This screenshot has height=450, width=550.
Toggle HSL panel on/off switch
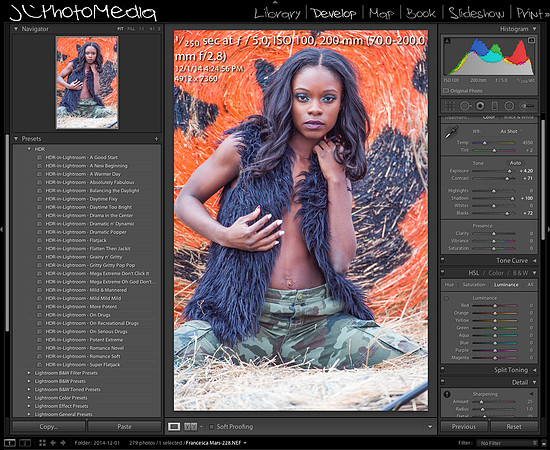pyautogui.click(x=443, y=273)
